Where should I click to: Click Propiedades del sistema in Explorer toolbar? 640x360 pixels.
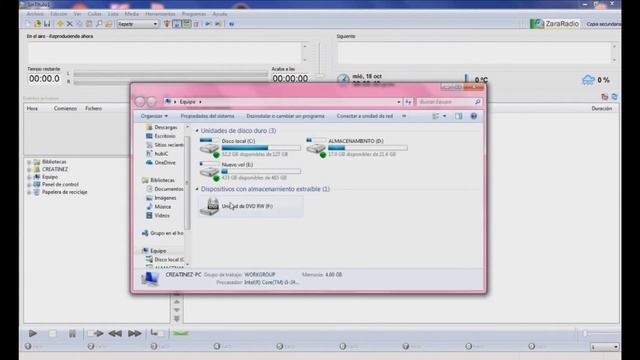click(x=207, y=116)
